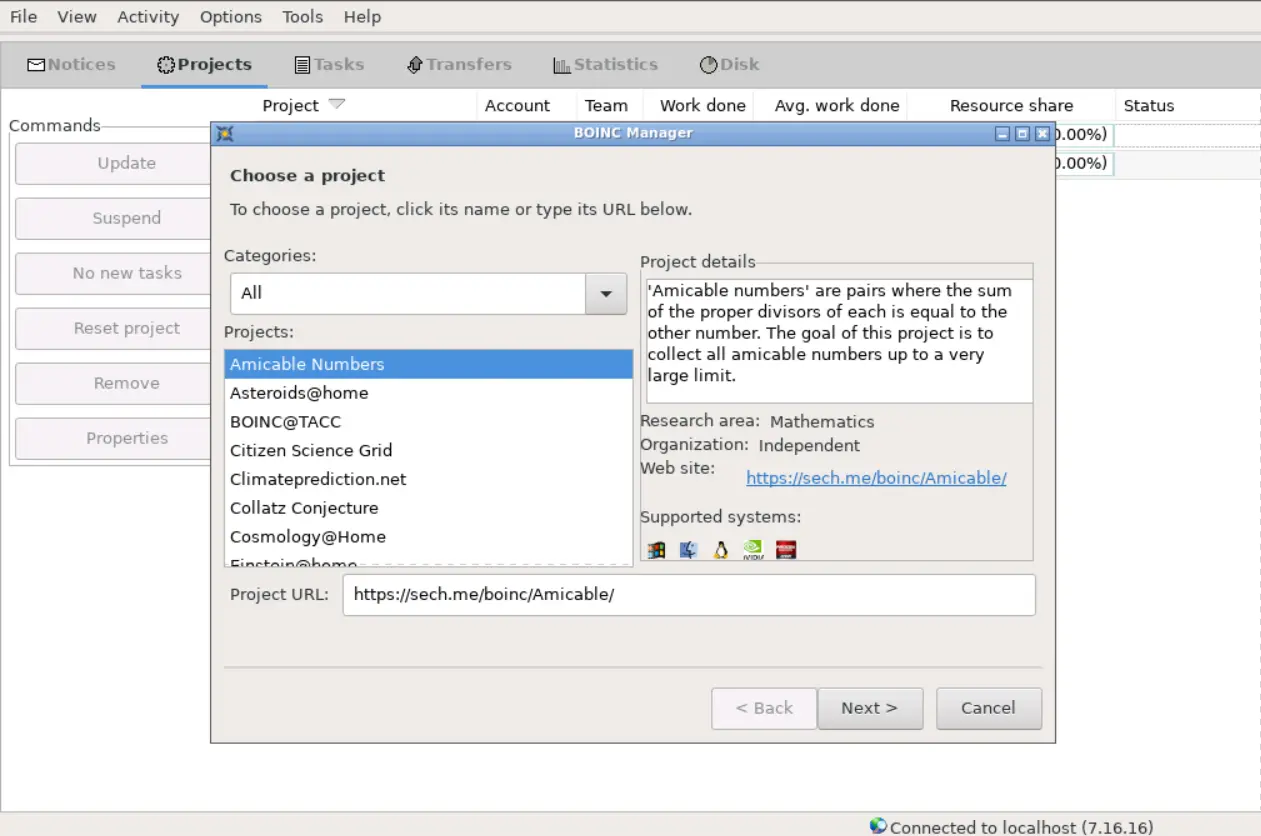
Task: Click the Project column sort arrow
Action: pyautogui.click(x=337, y=104)
